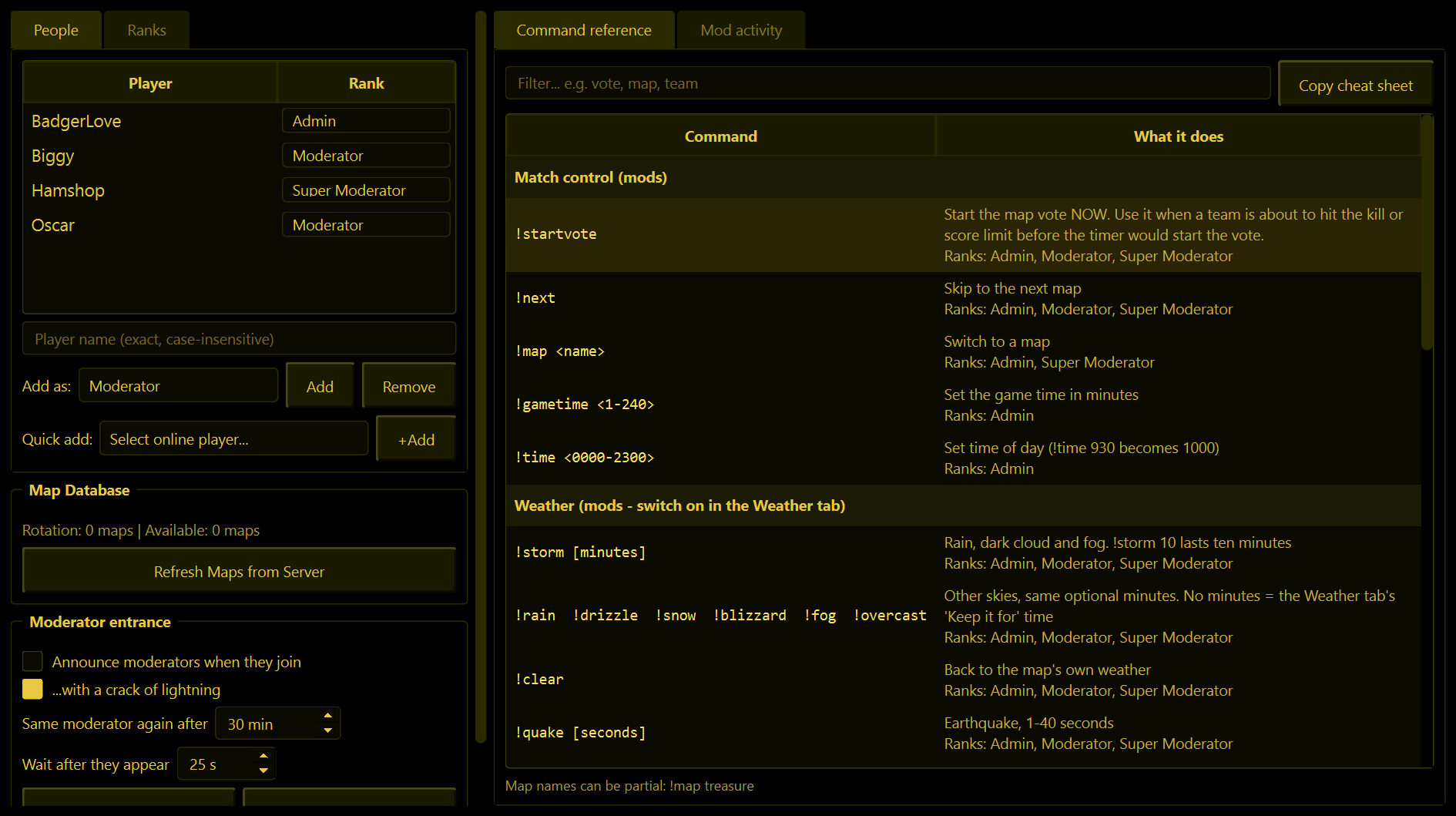Open the Mod activity tab
This screenshot has width=1456, height=816.
pos(741,30)
